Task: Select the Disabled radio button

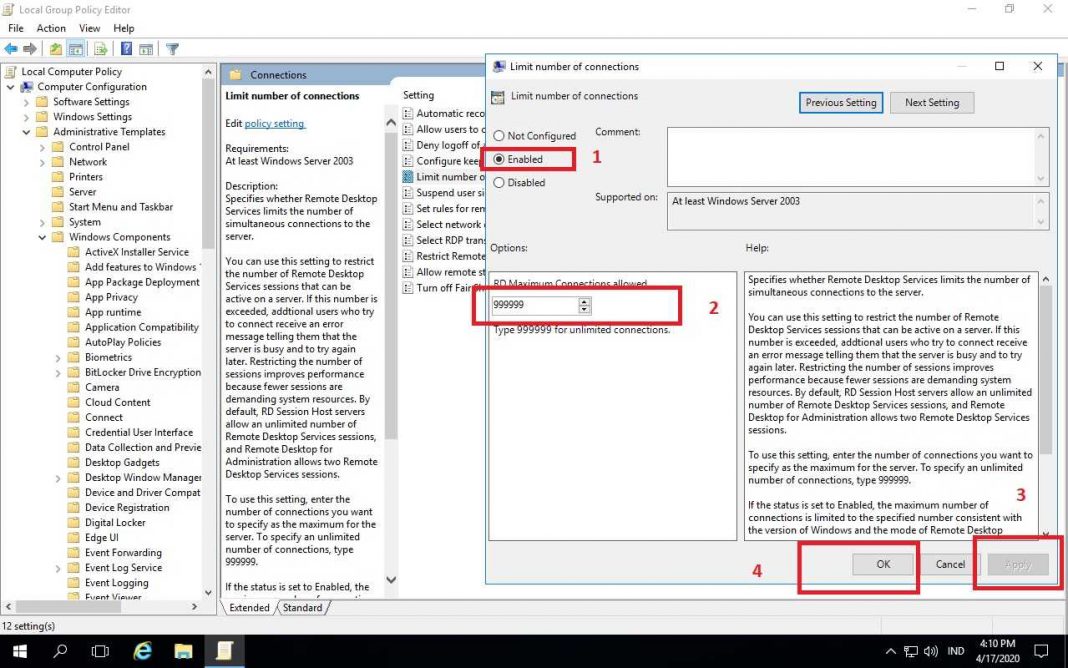Action: (499, 182)
